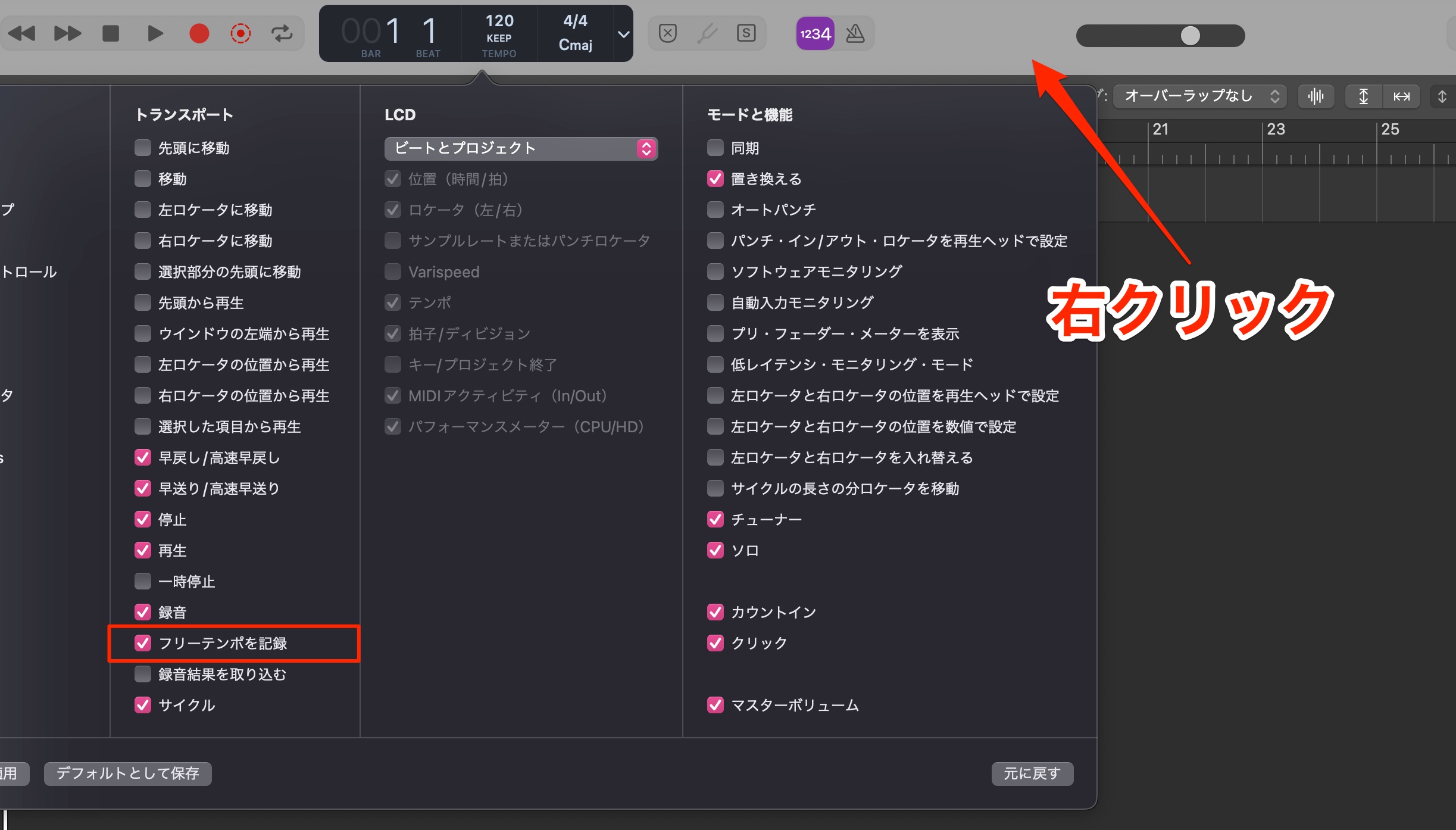Uncheck the 置き換える checkbox
The width and height of the screenshot is (1456, 830).
[715, 179]
